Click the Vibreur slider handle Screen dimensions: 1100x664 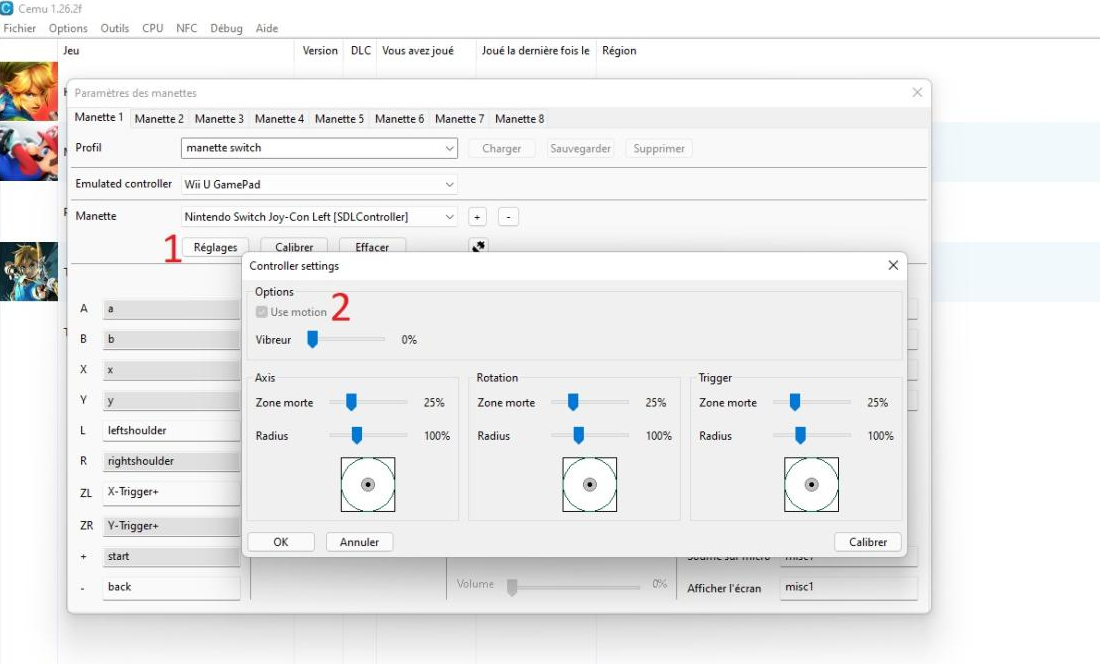pyautogui.click(x=312, y=340)
